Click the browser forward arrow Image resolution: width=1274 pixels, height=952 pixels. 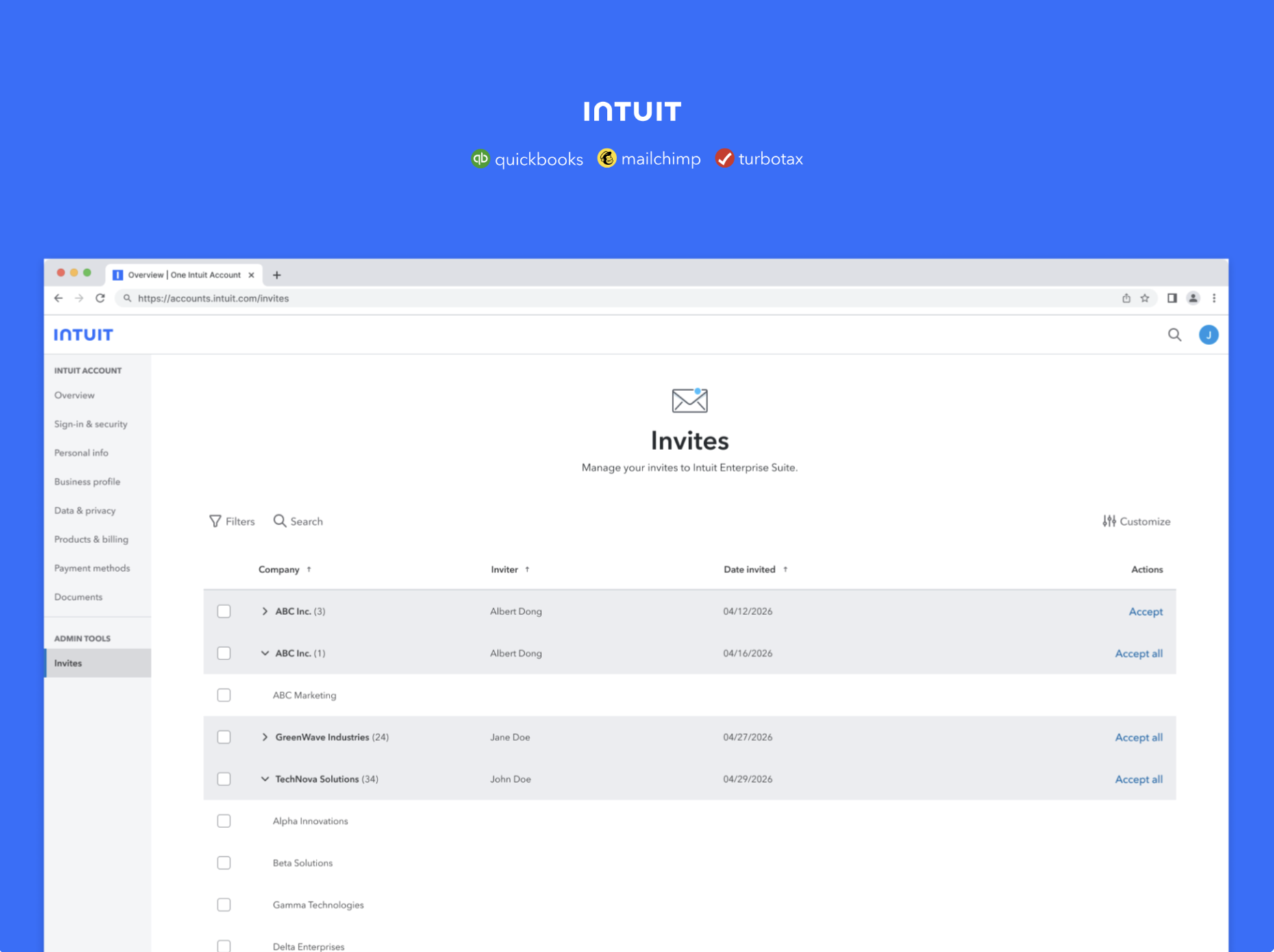[79, 298]
